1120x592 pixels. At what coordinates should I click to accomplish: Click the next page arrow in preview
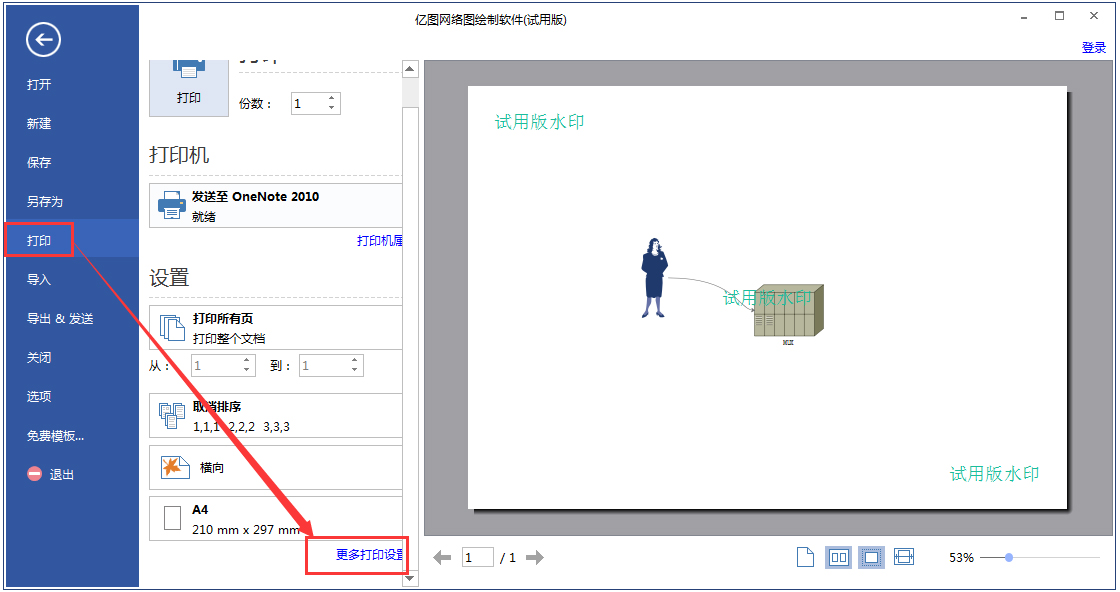point(535,557)
